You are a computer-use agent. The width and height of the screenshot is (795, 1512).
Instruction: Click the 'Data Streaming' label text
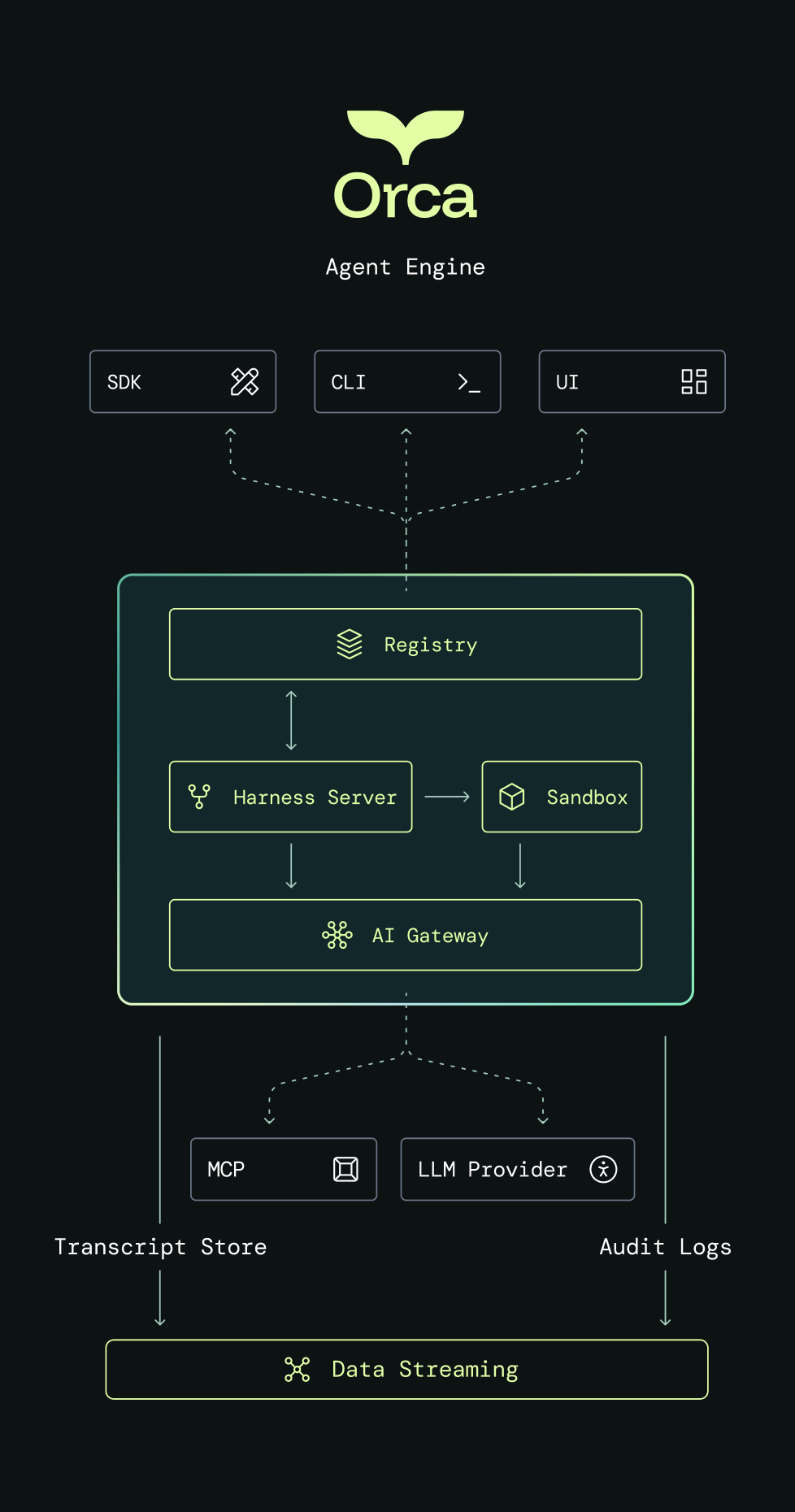(x=425, y=1370)
